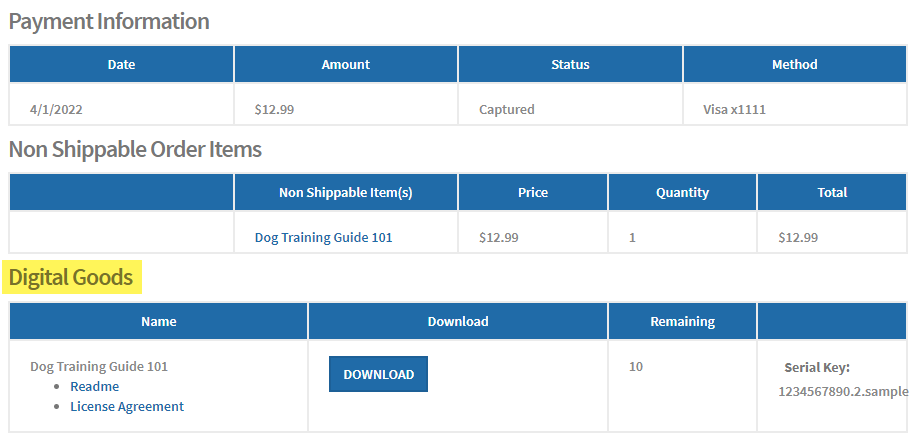
Task: Click the Non Shippable Item(s) header
Action: [x=346, y=192]
